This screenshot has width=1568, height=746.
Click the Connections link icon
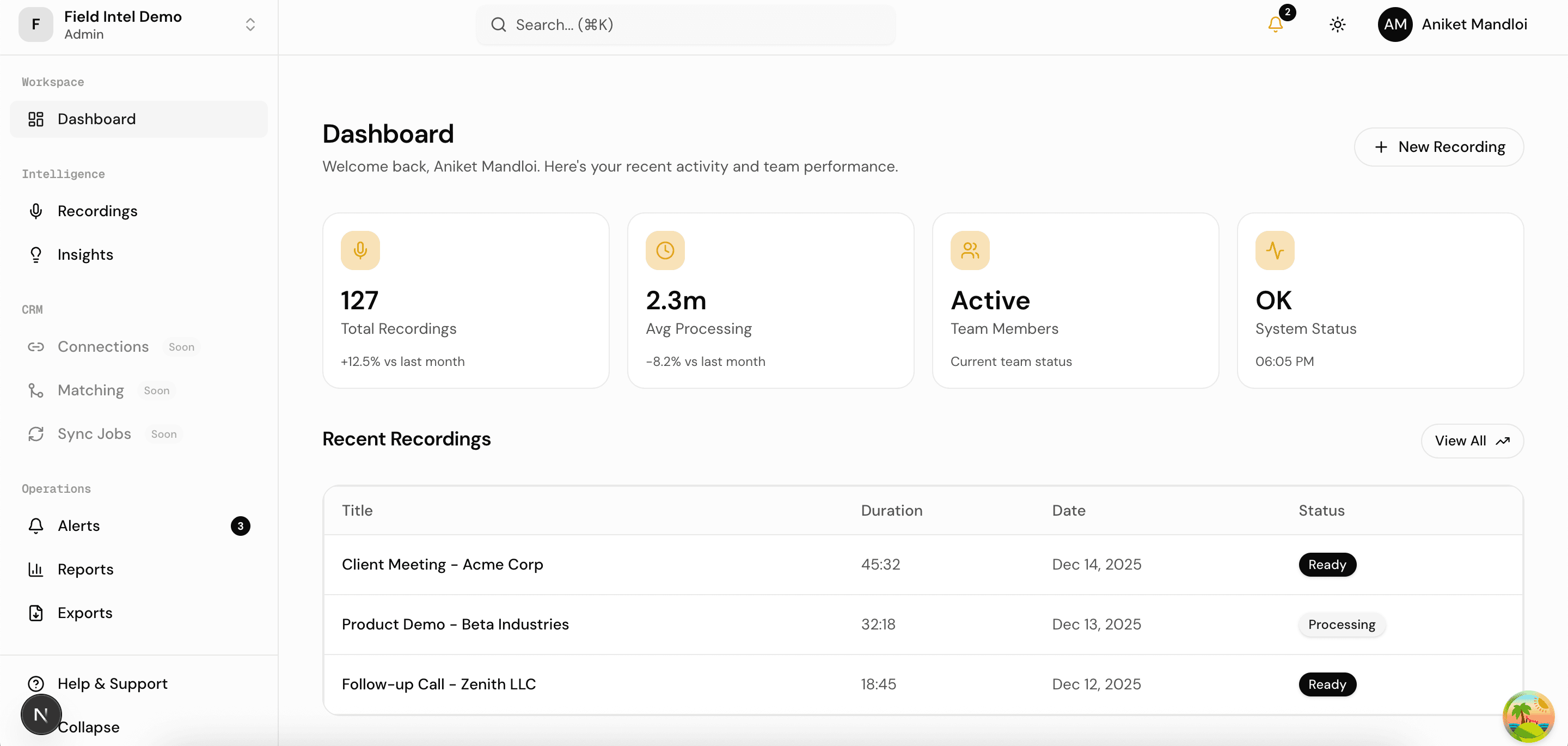36,346
